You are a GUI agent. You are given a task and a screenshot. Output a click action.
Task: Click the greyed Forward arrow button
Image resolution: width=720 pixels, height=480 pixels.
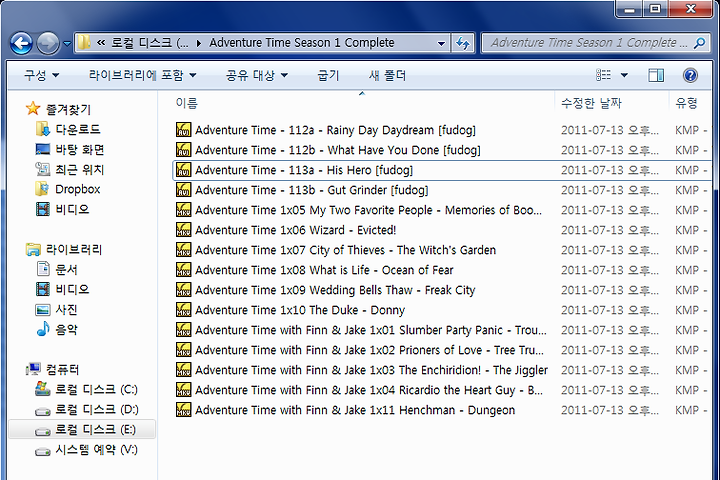(48, 44)
